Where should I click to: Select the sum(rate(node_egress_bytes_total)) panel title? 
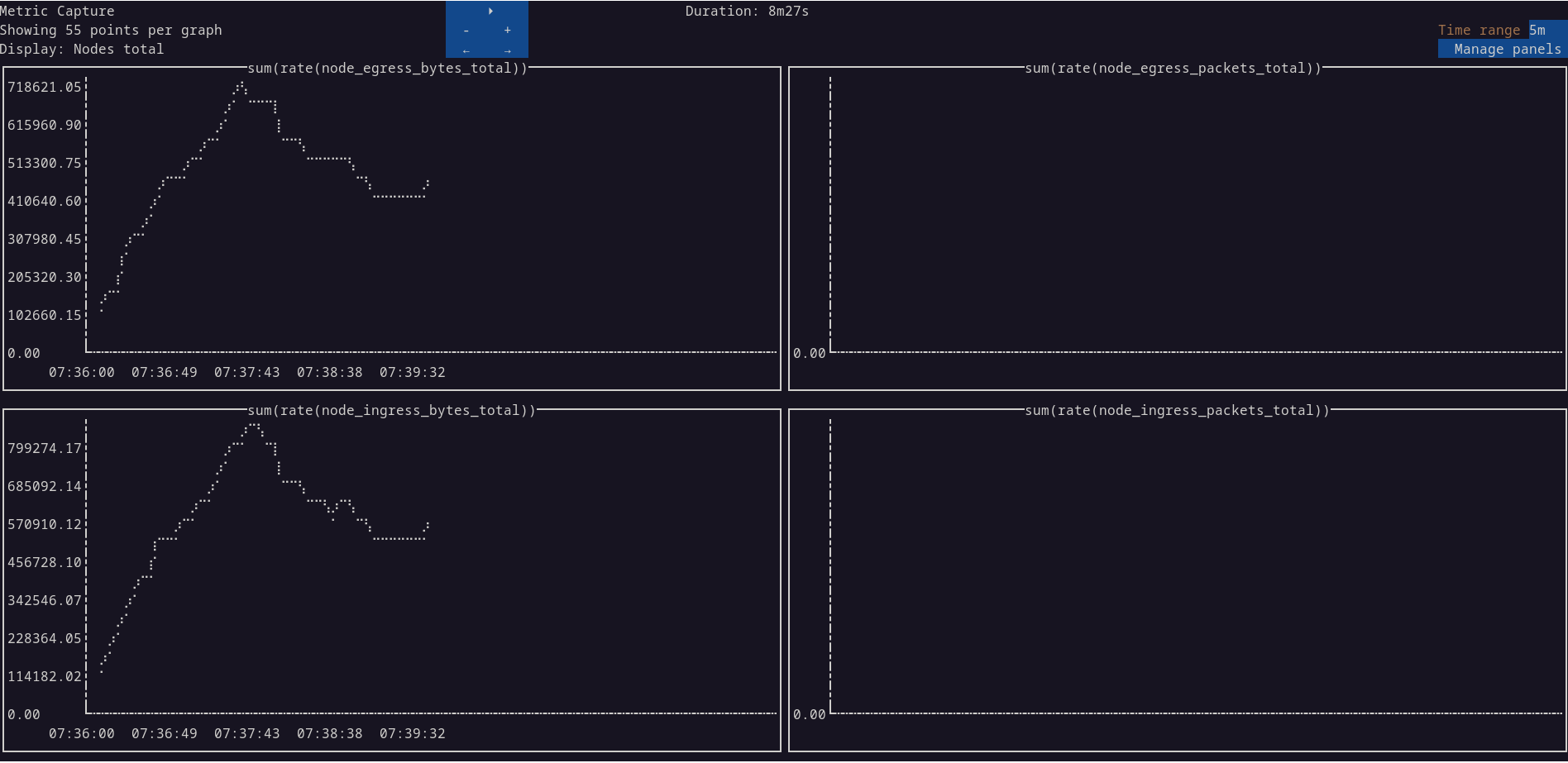click(x=390, y=69)
